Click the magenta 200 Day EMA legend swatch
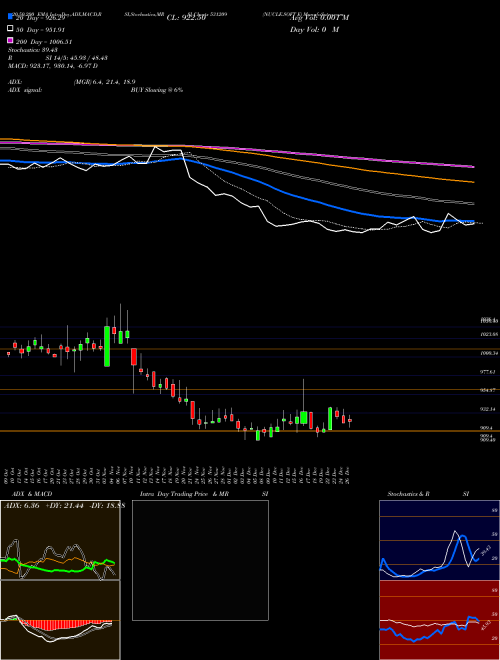The image size is (500, 660). click(11, 41)
